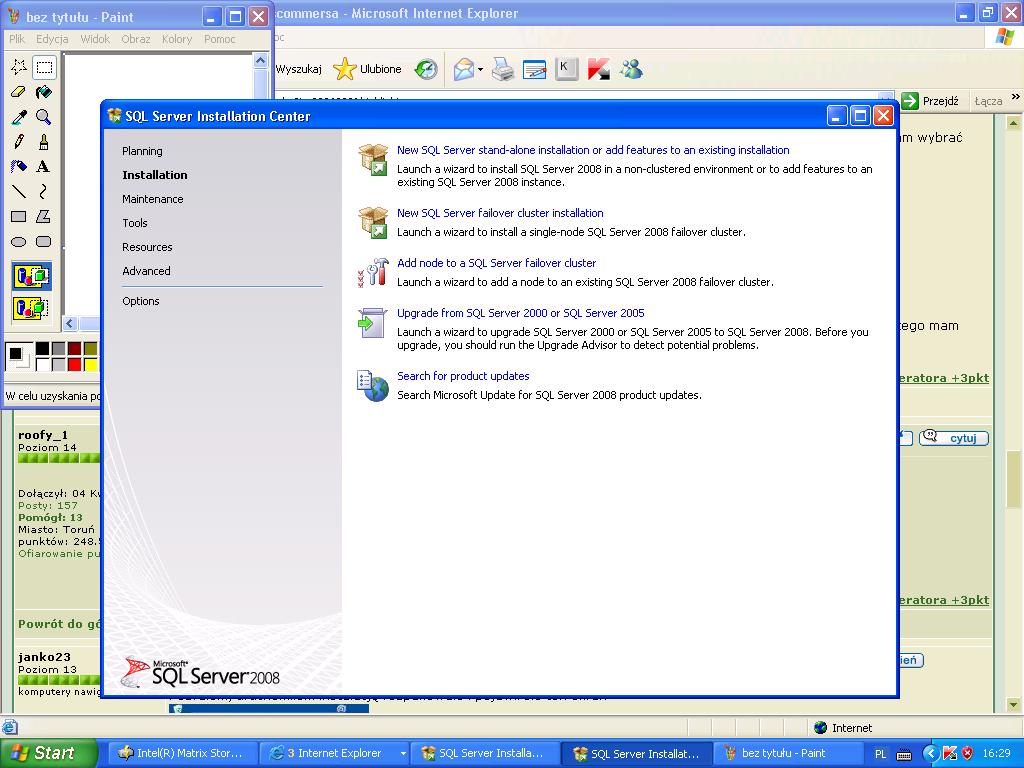This screenshot has width=1024, height=768.
Task: Open the Widok menu in Paint
Action: click(x=95, y=39)
